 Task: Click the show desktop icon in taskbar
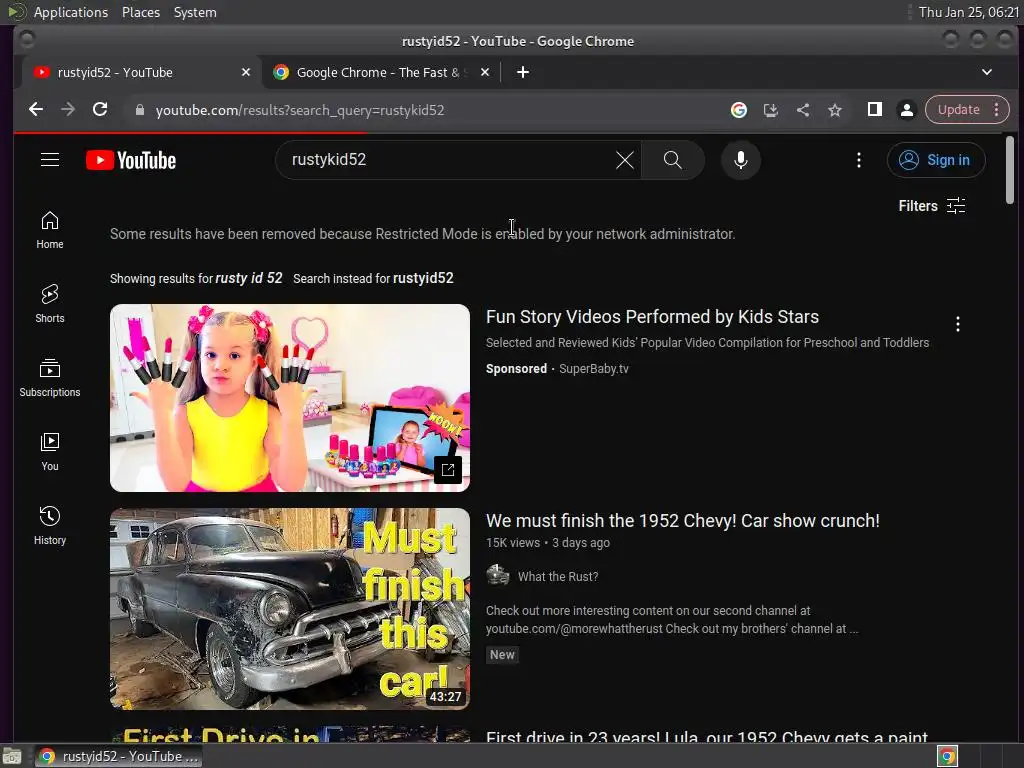[12, 756]
